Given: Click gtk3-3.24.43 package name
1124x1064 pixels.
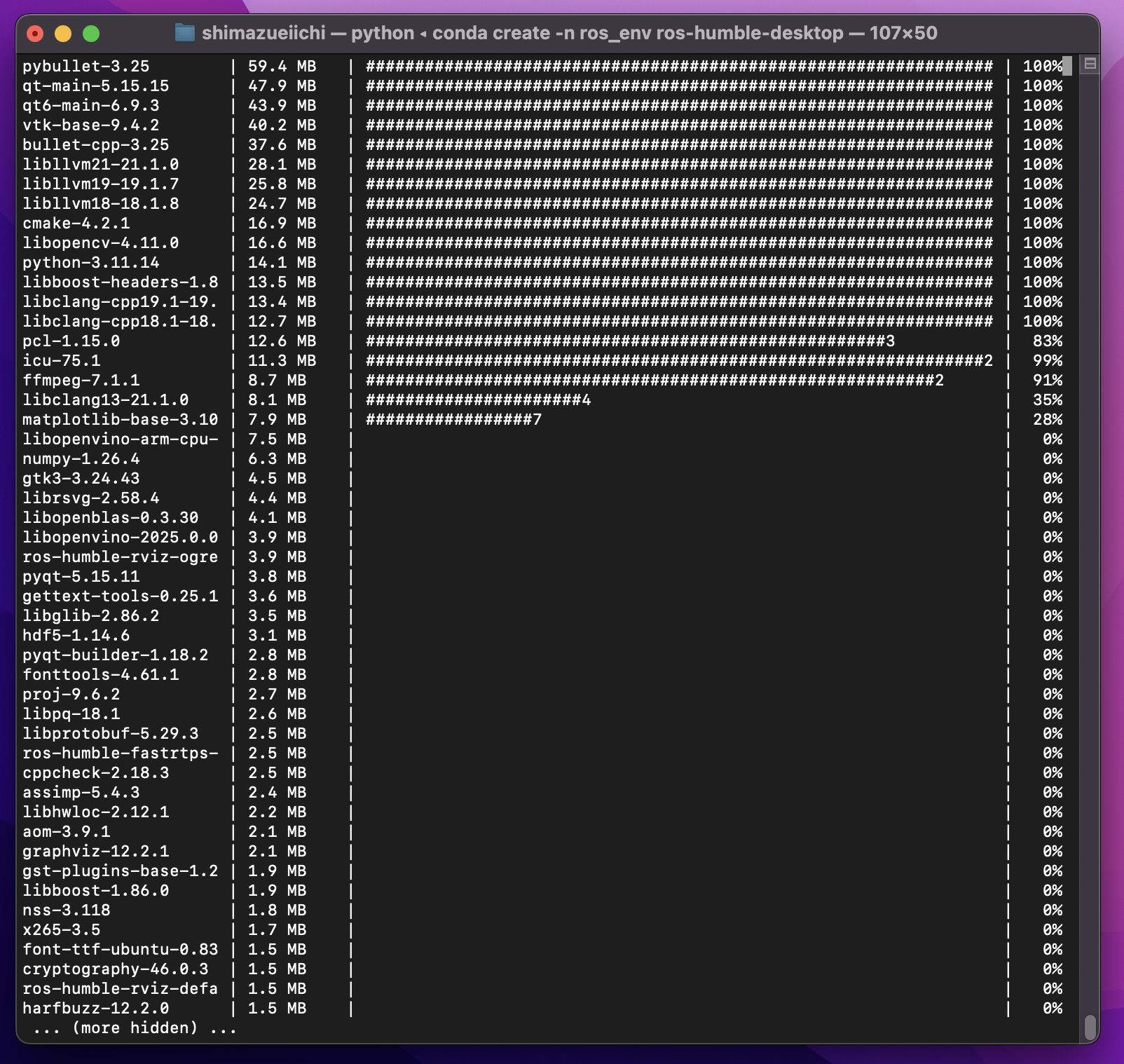Looking at the screenshot, I should (81, 478).
